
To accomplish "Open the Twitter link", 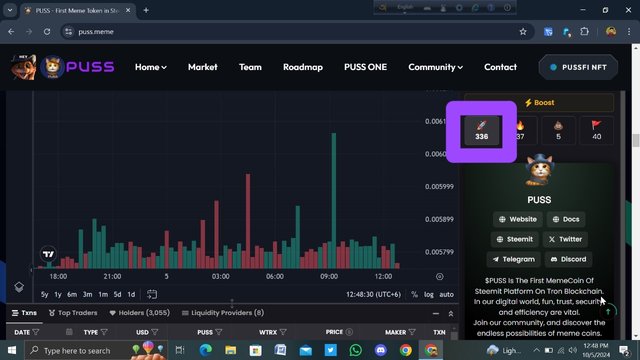I will [x=565, y=239].
